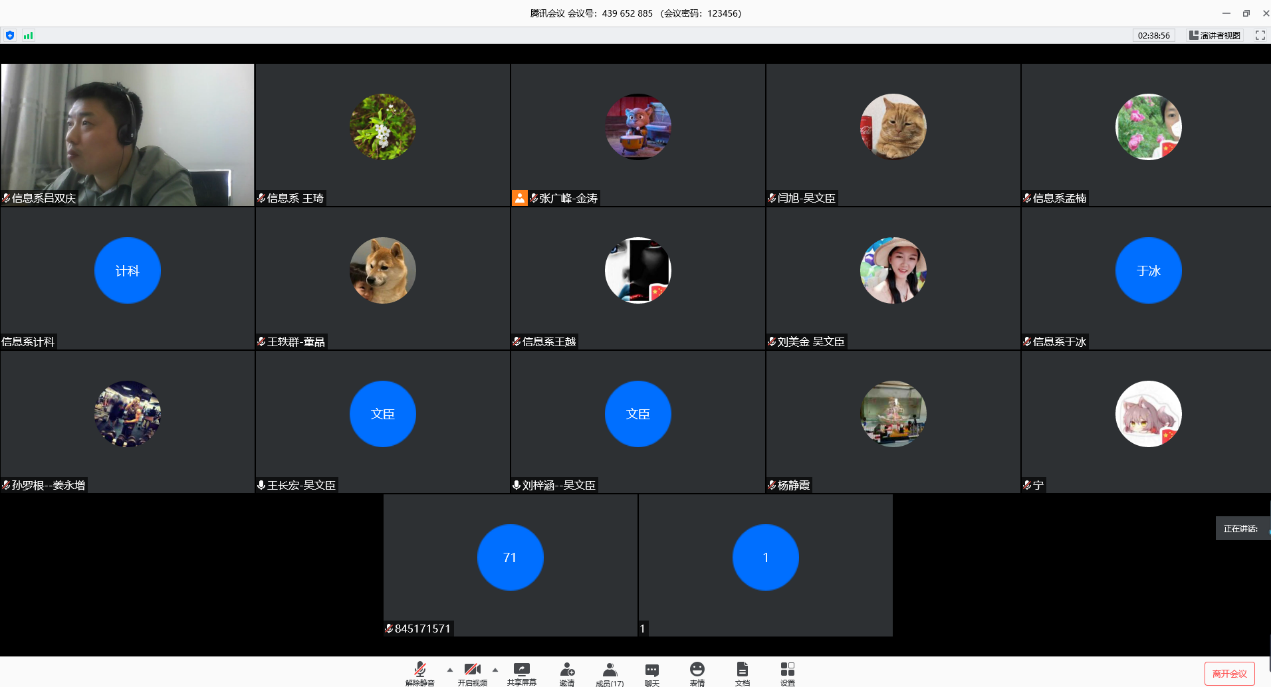Open the 聊天 chat panel
The height and width of the screenshot is (687, 1271).
pyautogui.click(x=652, y=672)
